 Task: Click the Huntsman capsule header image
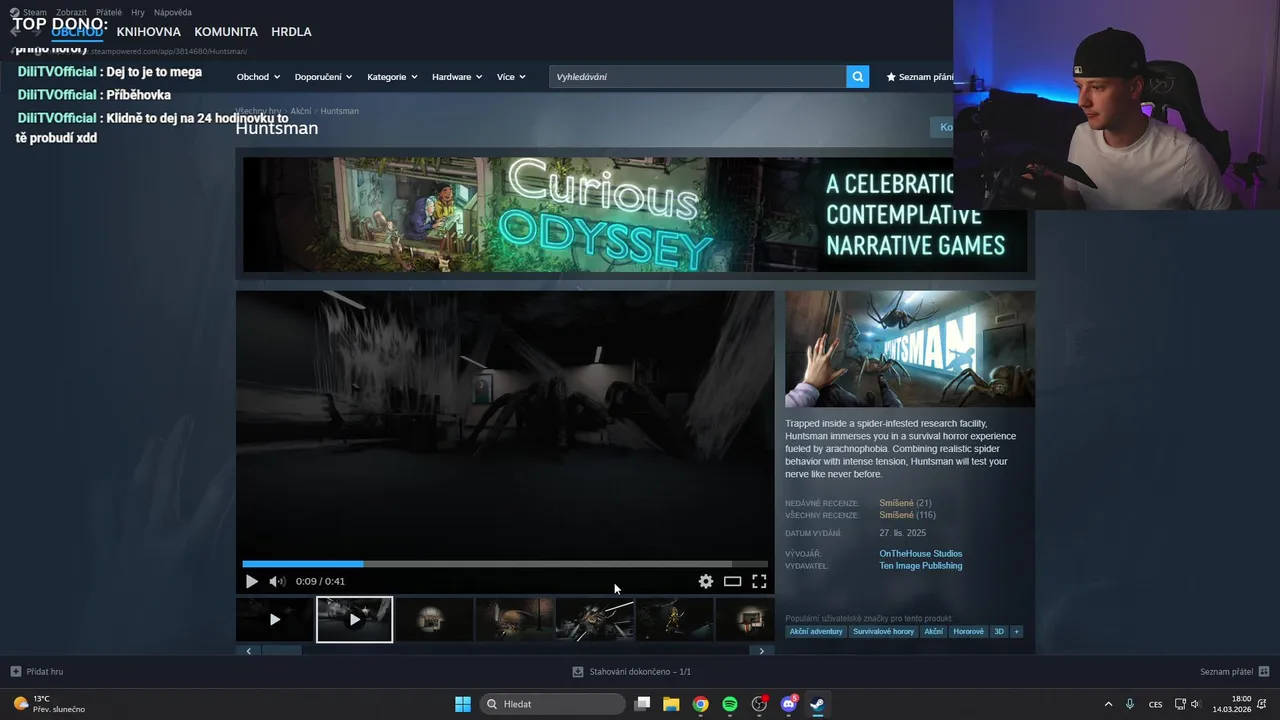point(910,349)
